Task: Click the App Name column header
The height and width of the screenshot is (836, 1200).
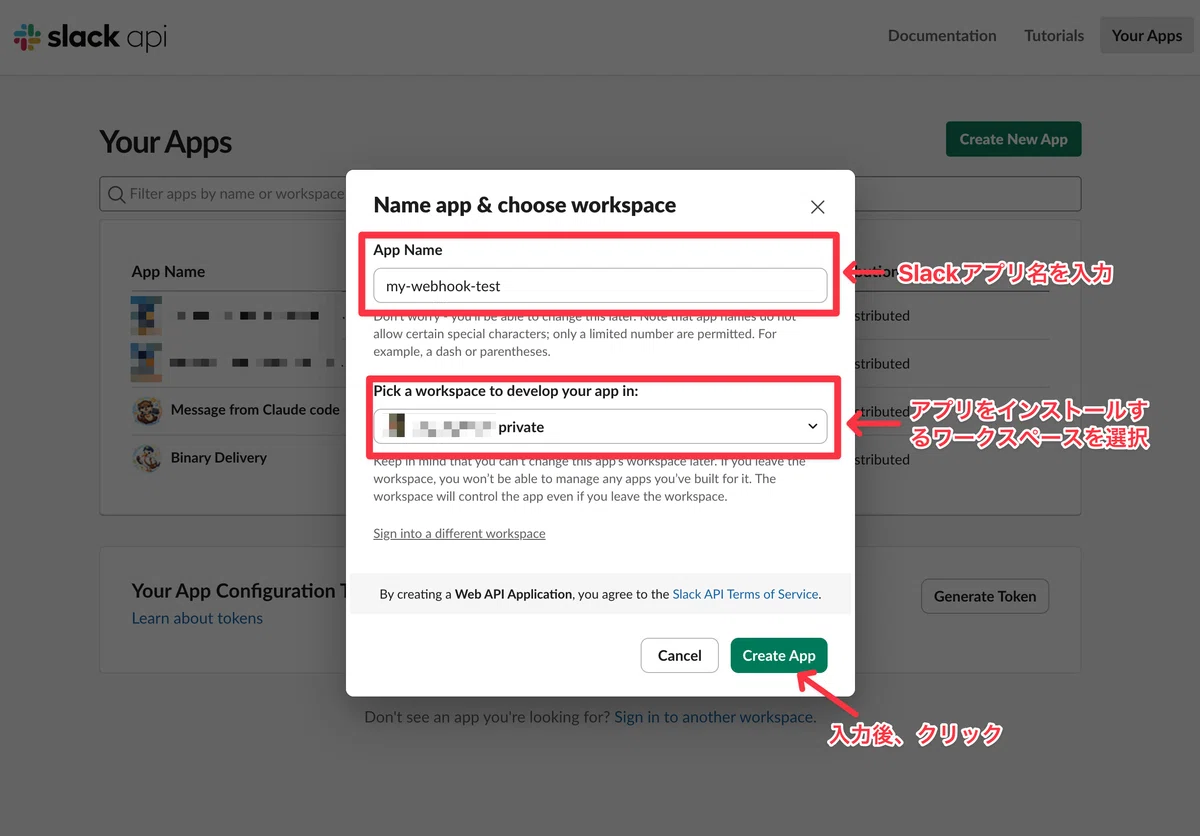Action: pyautogui.click(x=168, y=272)
